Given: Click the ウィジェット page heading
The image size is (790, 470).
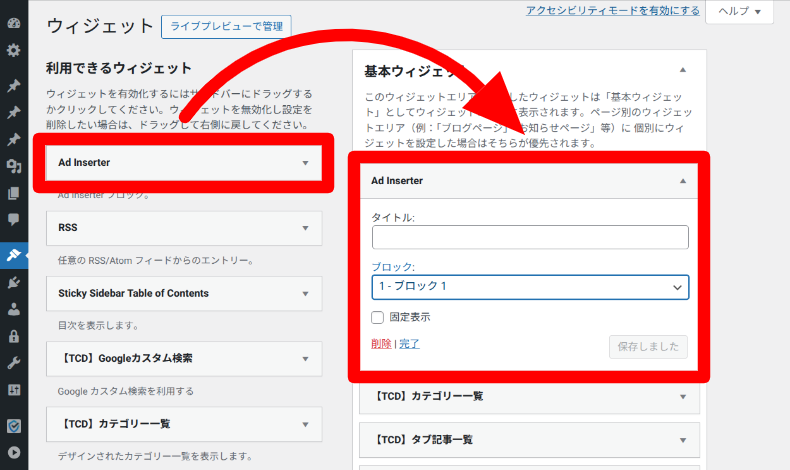Looking at the screenshot, I should click(x=100, y=26).
